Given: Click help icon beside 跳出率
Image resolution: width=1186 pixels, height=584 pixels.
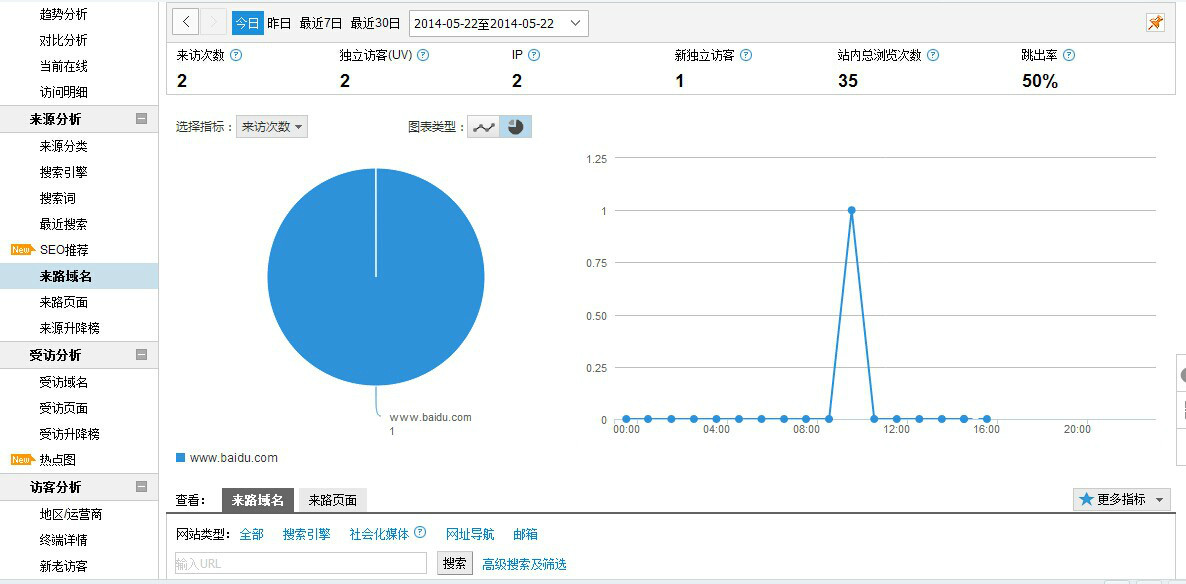Looking at the screenshot, I should (x=1069, y=56).
